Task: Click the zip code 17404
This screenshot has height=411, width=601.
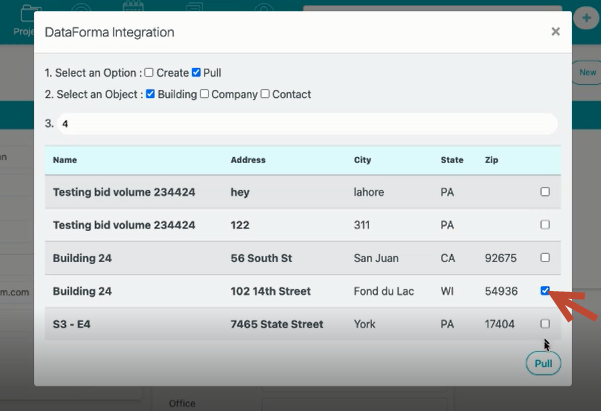Action: click(499, 324)
